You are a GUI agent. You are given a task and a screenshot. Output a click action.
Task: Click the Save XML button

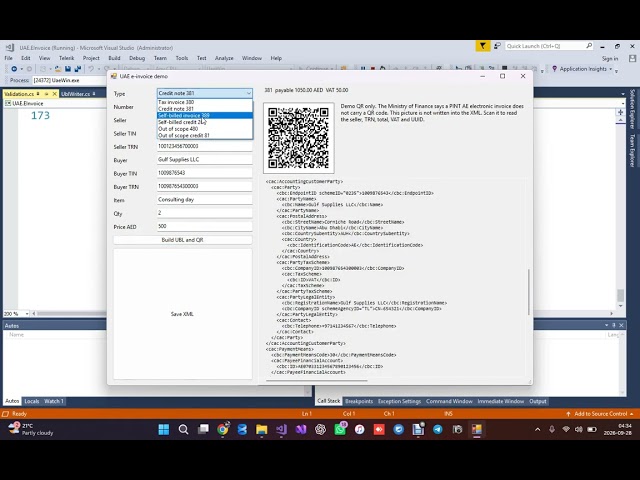point(182,314)
